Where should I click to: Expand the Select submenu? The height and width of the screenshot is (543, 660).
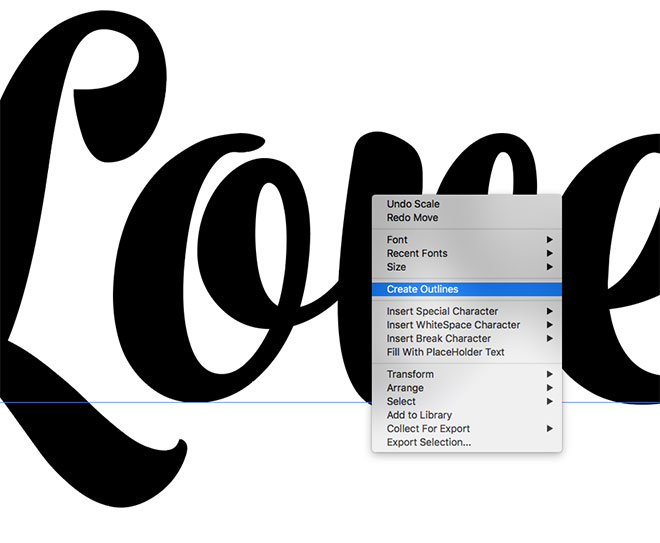pyautogui.click(x=401, y=401)
